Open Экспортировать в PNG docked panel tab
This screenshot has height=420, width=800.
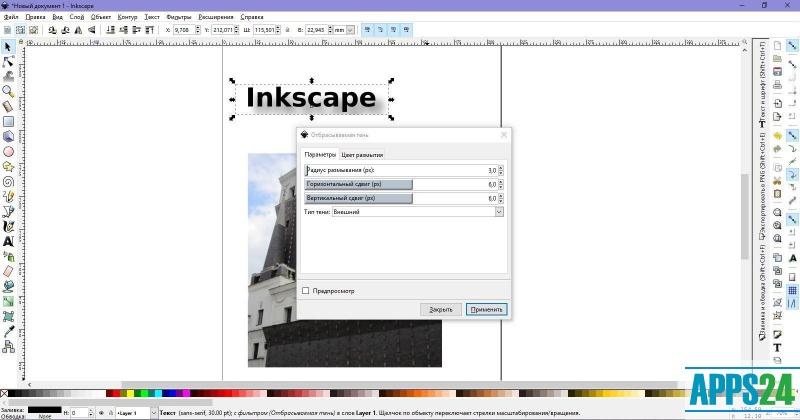coord(762,187)
